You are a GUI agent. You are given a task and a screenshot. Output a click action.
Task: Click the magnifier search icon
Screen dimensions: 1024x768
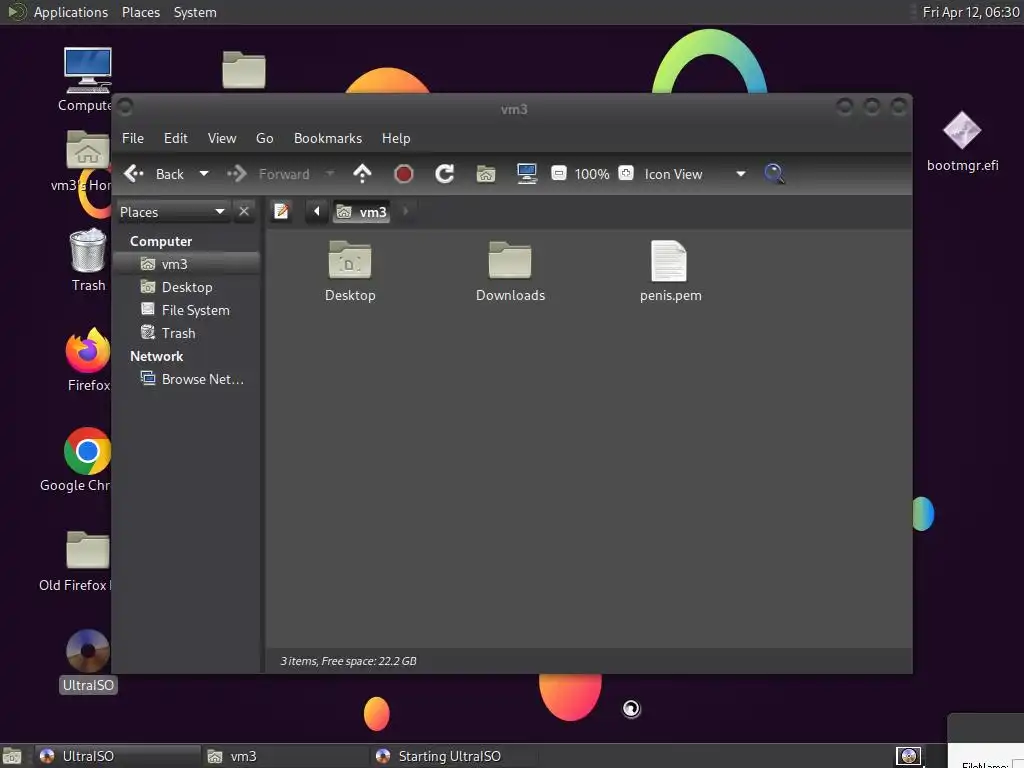[x=774, y=174]
